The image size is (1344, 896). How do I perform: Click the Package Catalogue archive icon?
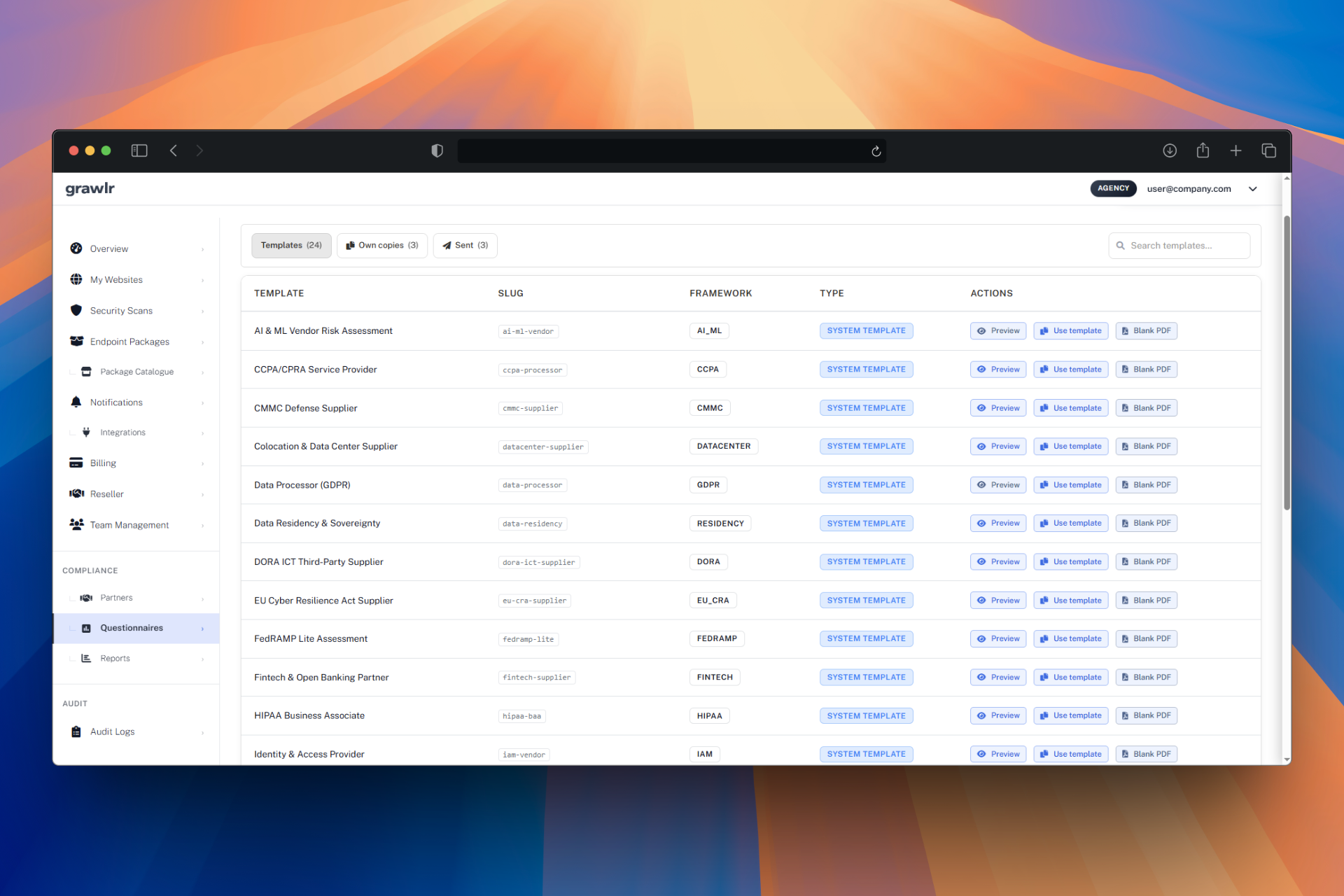pyautogui.click(x=86, y=372)
